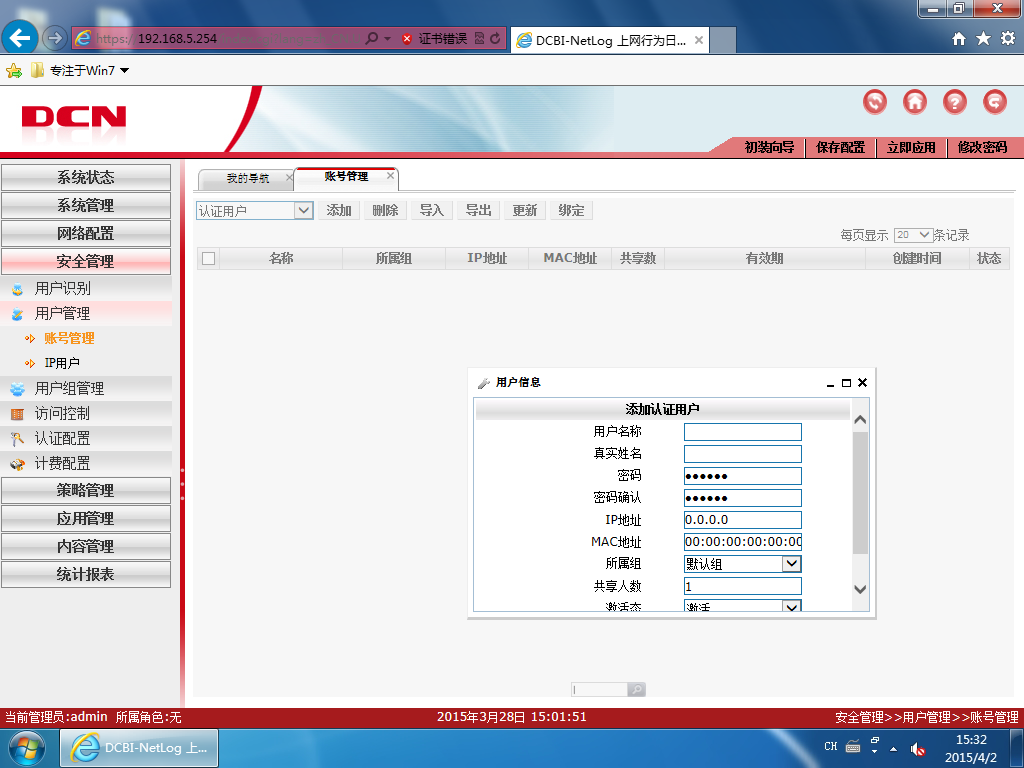Click browser forward arrow
The height and width of the screenshot is (768, 1024).
(x=55, y=39)
